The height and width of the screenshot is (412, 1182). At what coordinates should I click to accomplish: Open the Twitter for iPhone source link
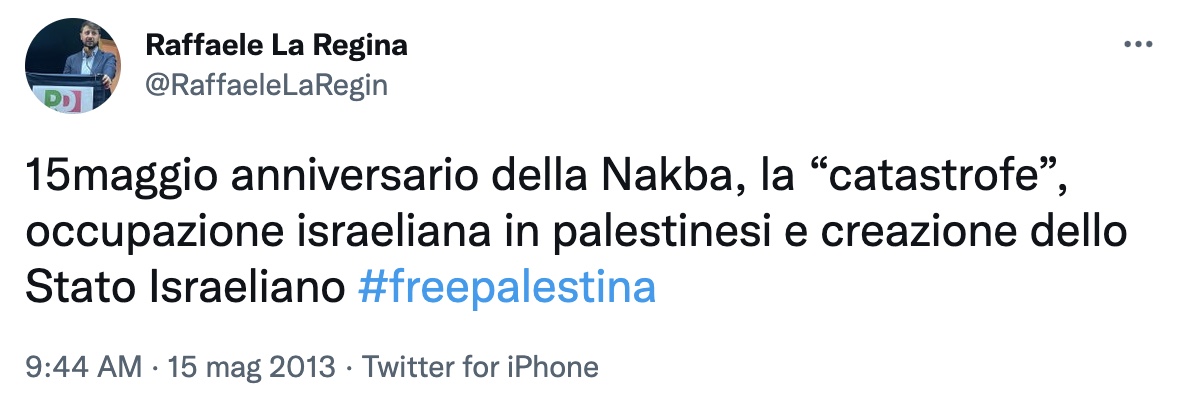point(480,367)
